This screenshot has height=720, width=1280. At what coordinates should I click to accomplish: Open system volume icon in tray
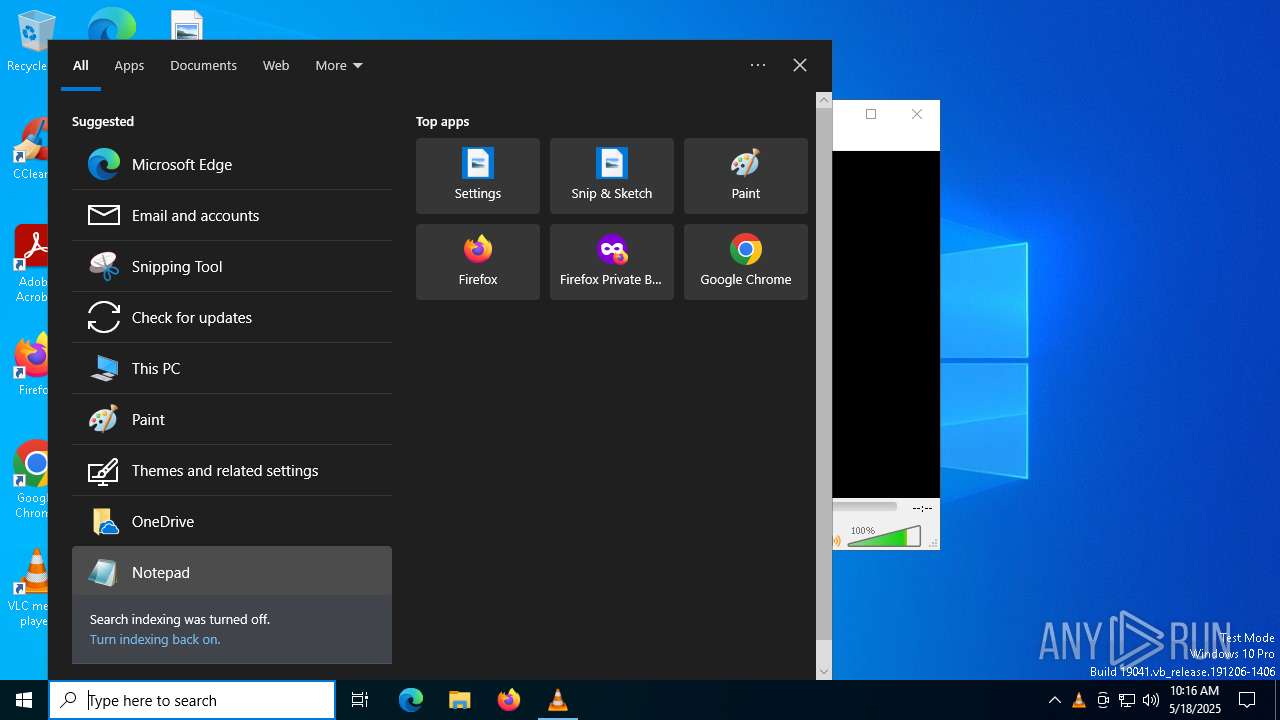point(1151,700)
